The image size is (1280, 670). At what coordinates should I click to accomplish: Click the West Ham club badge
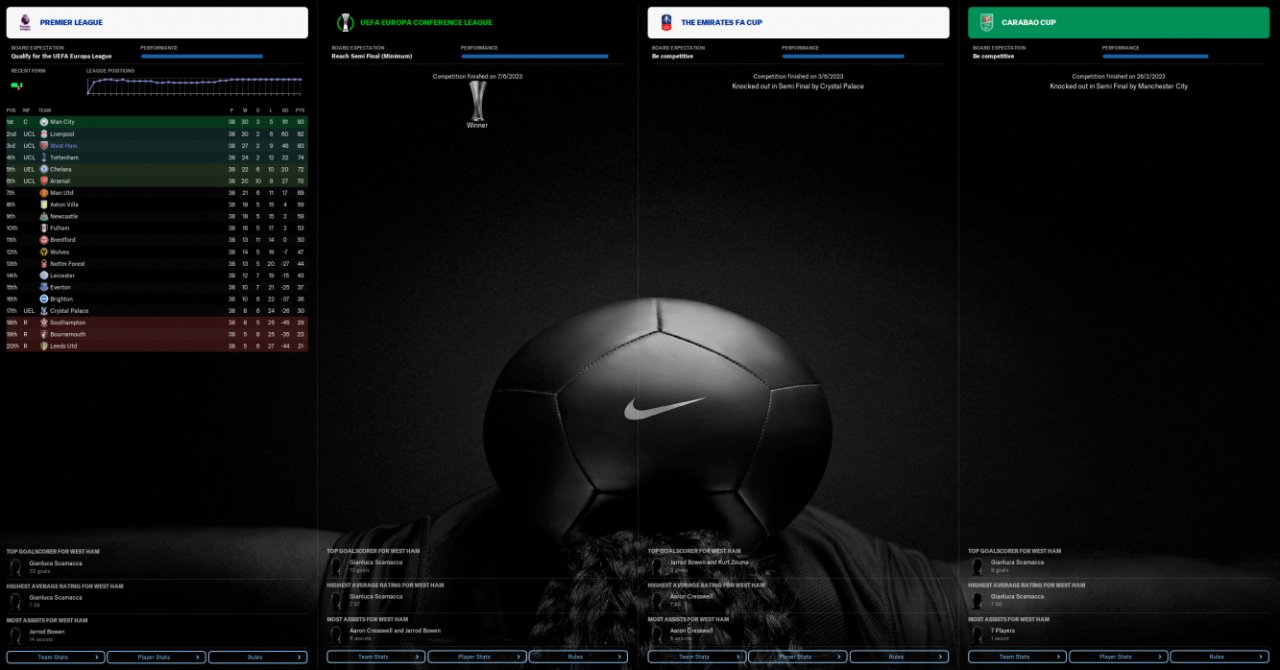pyautogui.click(x=44, y=145)
